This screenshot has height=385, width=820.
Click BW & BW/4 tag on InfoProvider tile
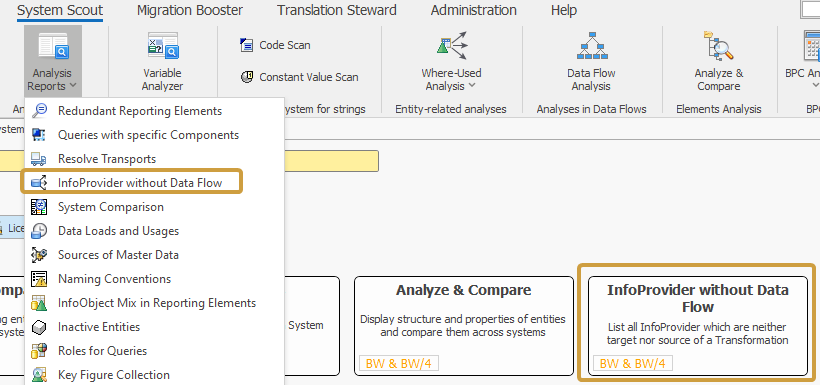tap(633, 364)
